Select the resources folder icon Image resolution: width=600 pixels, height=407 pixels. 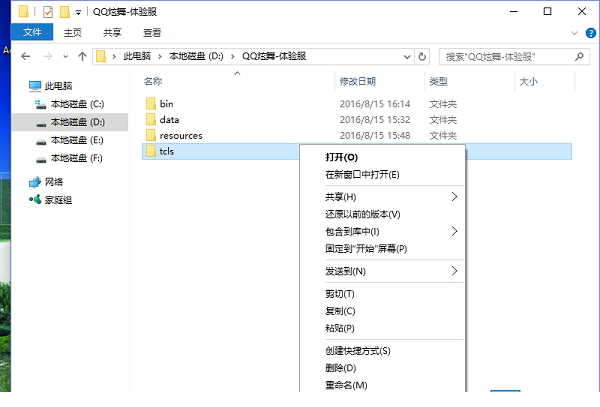[151, 135]
